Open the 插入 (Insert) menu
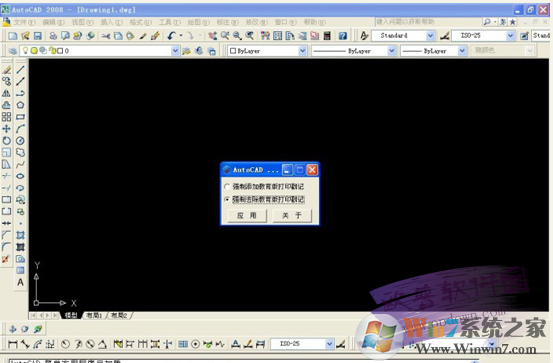 (112, 22)
